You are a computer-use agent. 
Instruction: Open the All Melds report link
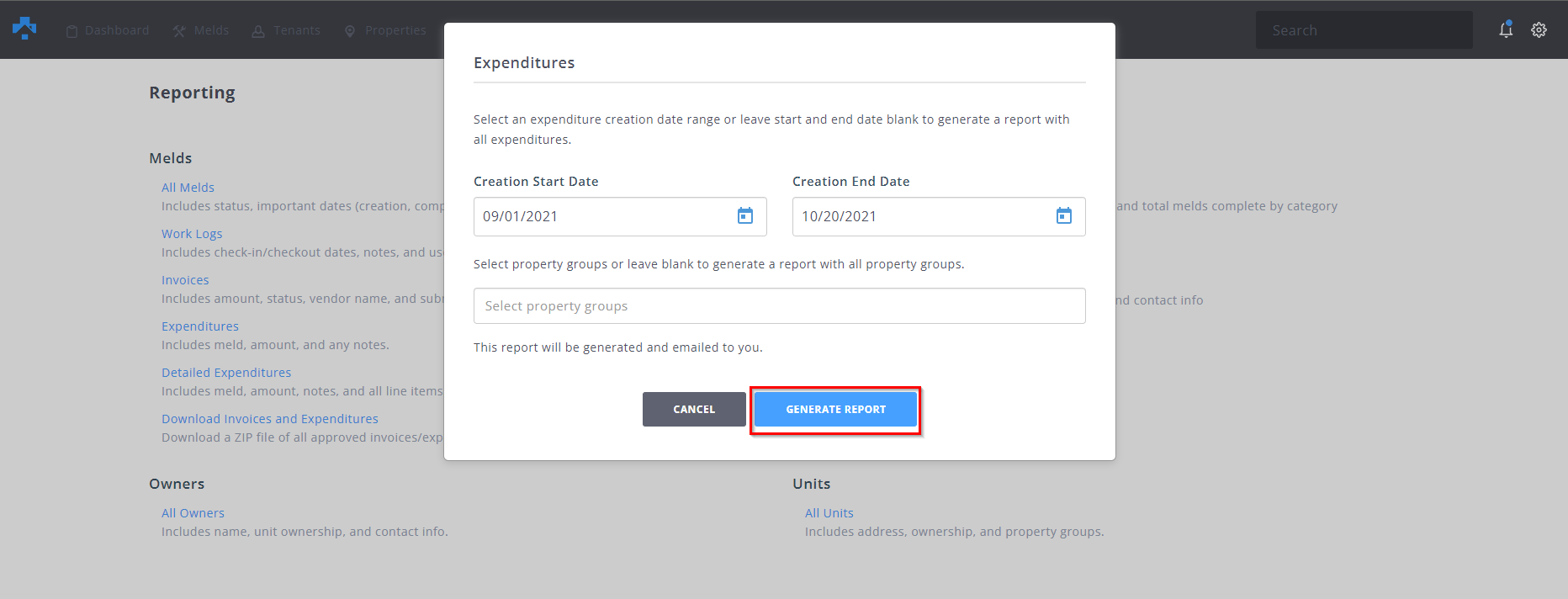(x=188, y=188)
